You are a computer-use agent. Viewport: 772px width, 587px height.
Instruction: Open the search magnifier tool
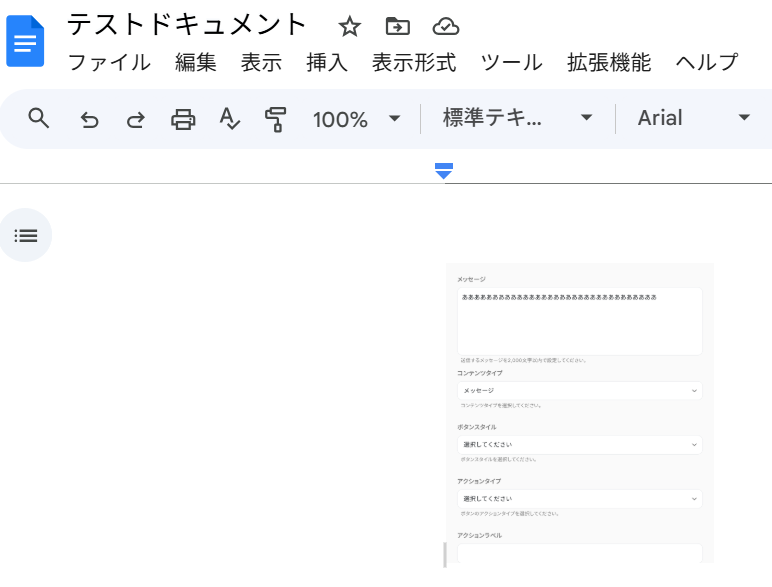click(39, 119)
